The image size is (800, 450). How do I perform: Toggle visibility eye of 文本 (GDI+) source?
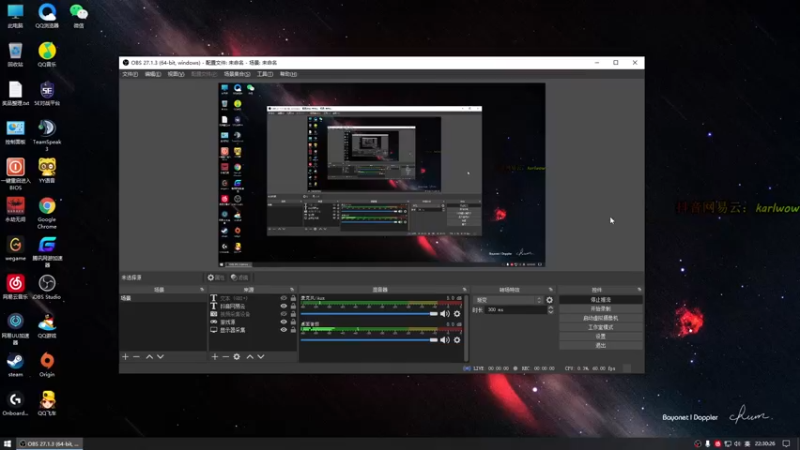point(284,298)
